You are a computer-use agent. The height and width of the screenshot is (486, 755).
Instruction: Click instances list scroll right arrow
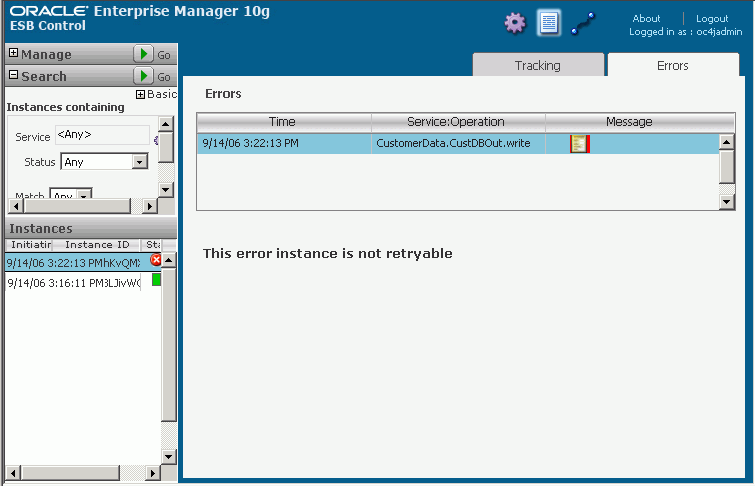[x=153, y=473]
